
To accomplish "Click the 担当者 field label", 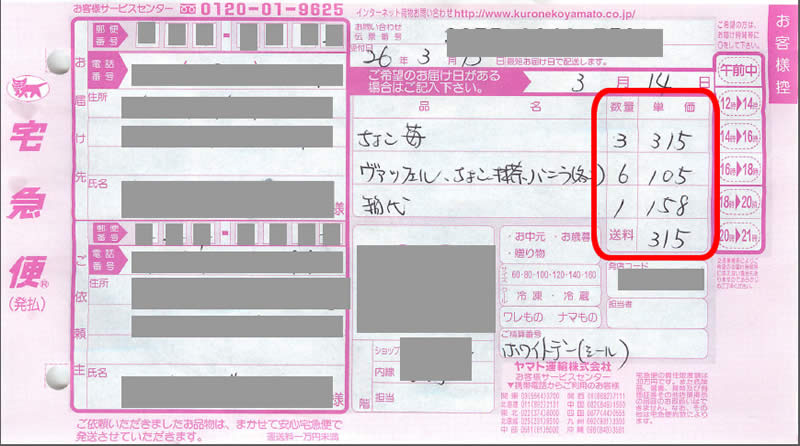I will [x=620, y=304].
